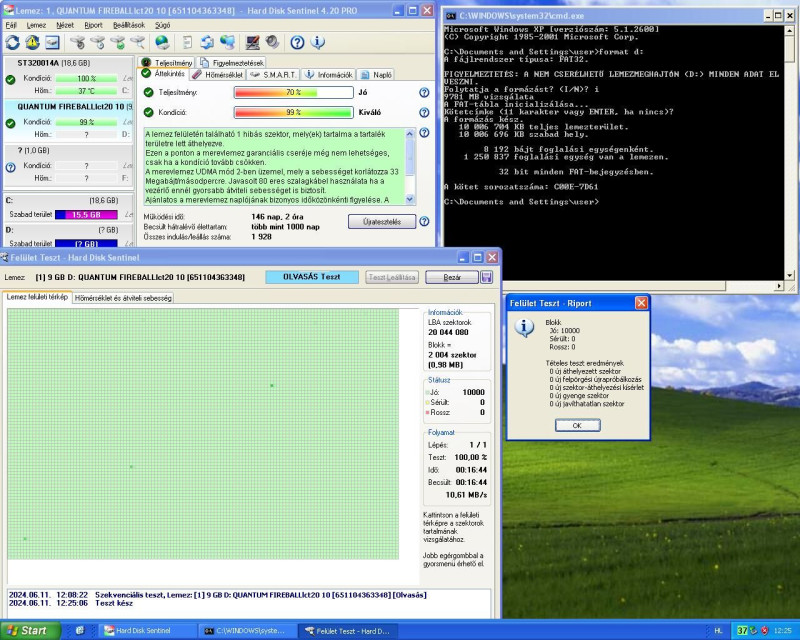Click the Start button
Image resolution: width=800 pixels, height=640 pixels.
tap(30, 630)
